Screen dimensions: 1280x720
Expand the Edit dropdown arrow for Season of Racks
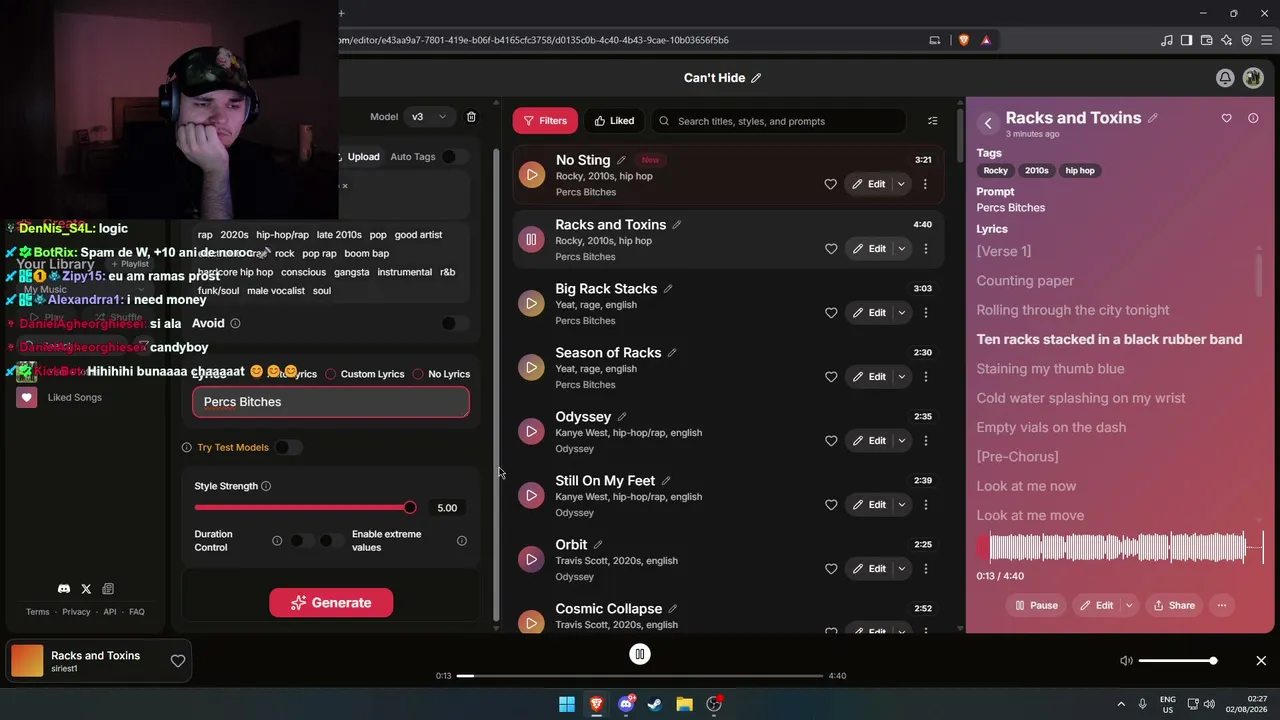[901, 376]
